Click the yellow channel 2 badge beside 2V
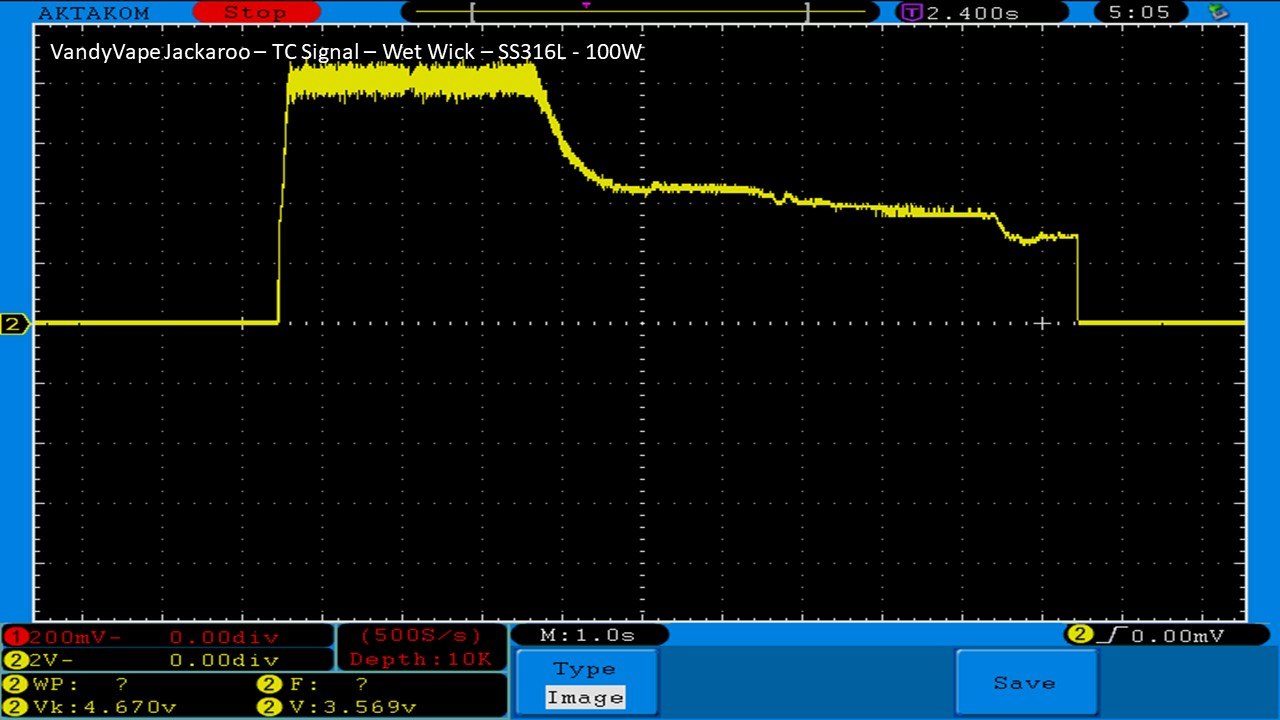This screenshot has height=720, width=1280. [x=16, y=660]
